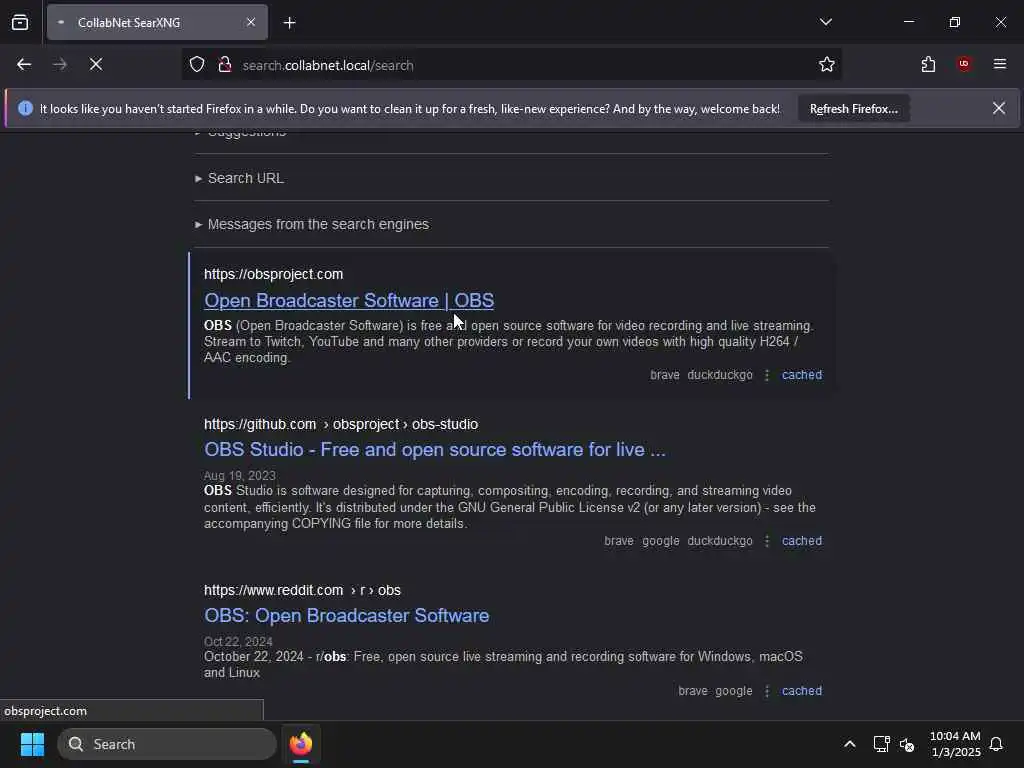This screenshot has height=768, width=1024.
Task: Select the Oct 22, 2024 date text
Action: click(x=238, y=641)
